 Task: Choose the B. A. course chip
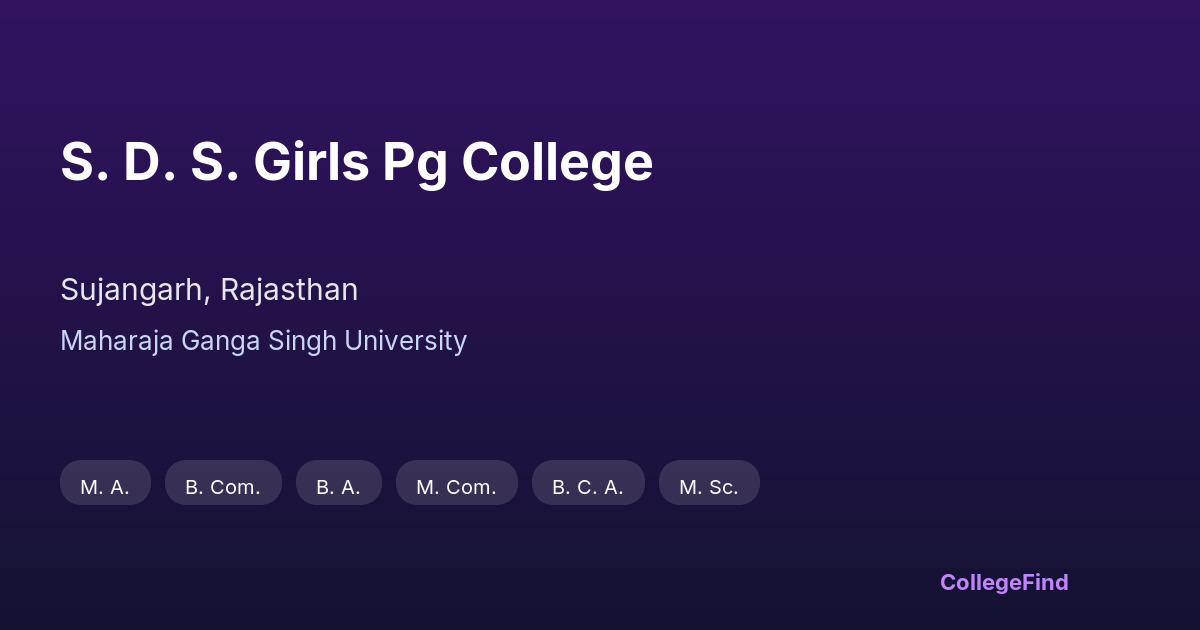[339, 486]
